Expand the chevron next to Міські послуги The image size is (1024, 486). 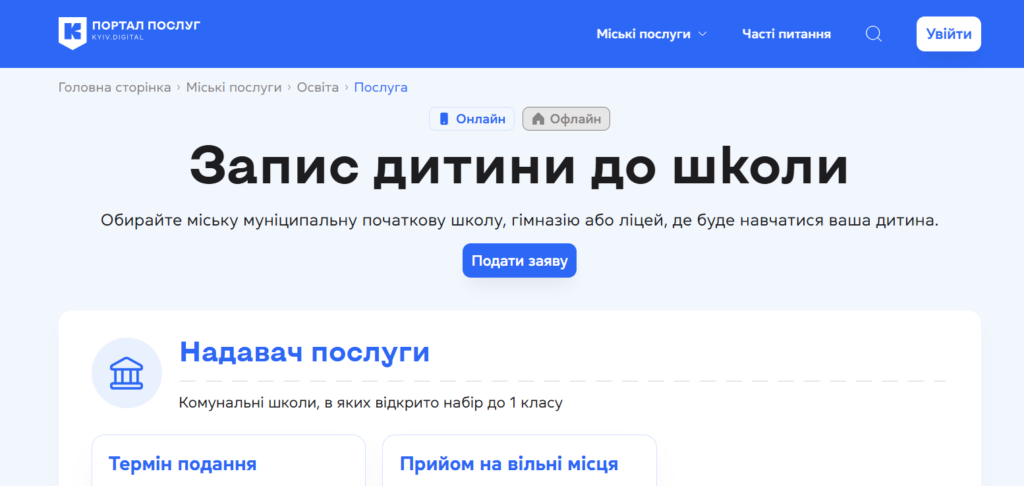[x=702, y=34]
